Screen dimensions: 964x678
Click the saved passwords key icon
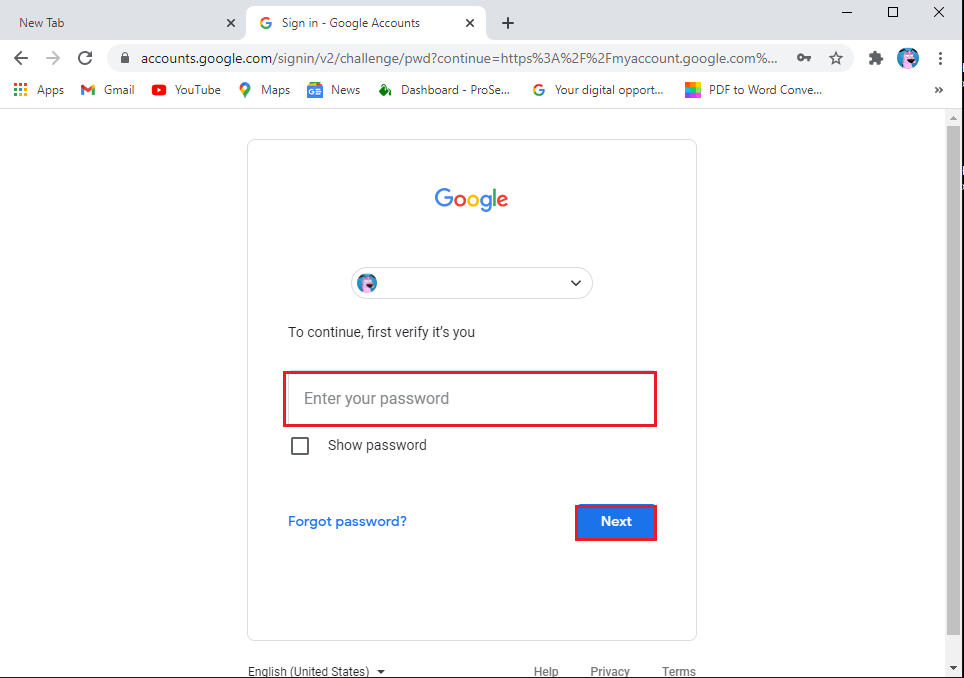click(x=804, y=58)
